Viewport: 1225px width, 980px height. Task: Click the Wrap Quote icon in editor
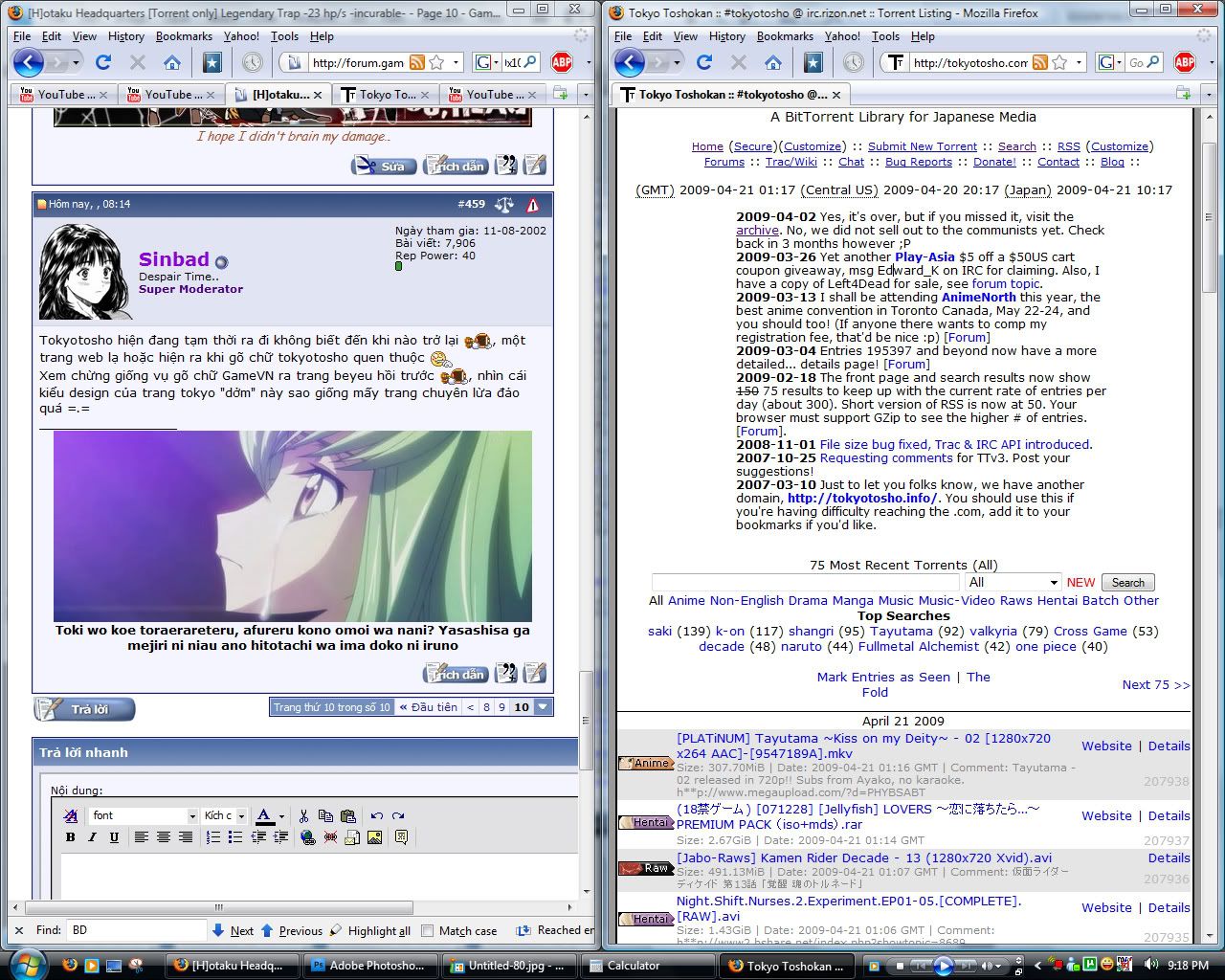[400, 836]
